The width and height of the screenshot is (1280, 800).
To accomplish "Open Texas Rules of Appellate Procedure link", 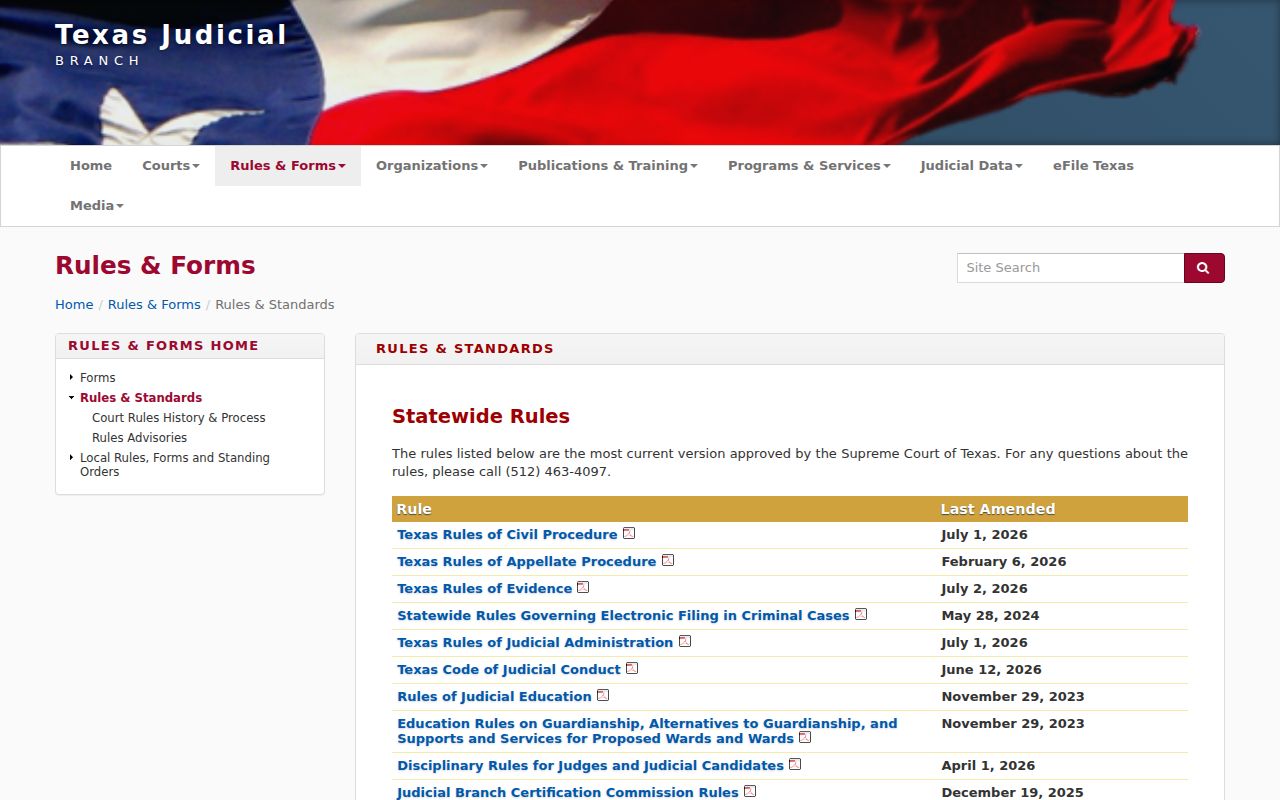I will [x=527, y=561].
